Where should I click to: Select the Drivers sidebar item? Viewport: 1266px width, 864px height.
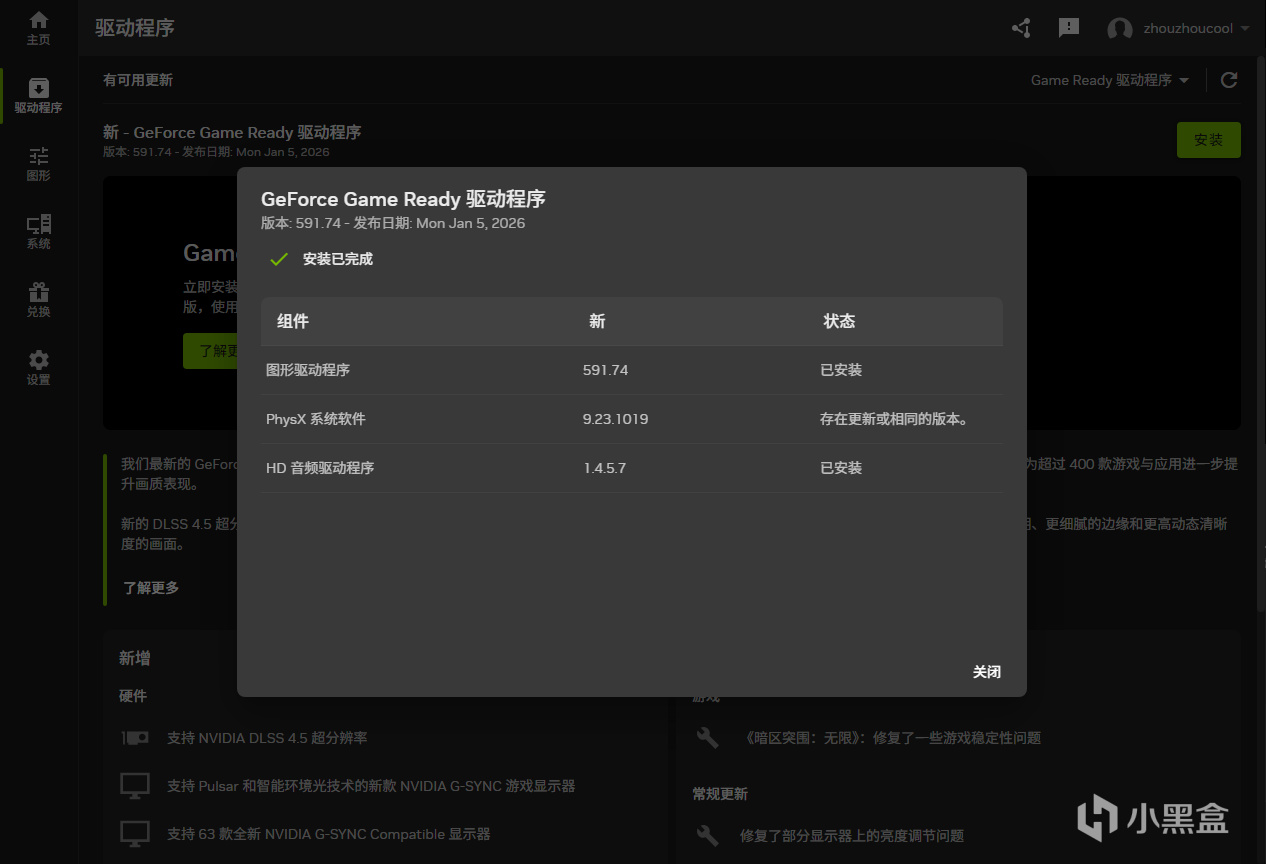pyautogui.click(x=39, y=96)
